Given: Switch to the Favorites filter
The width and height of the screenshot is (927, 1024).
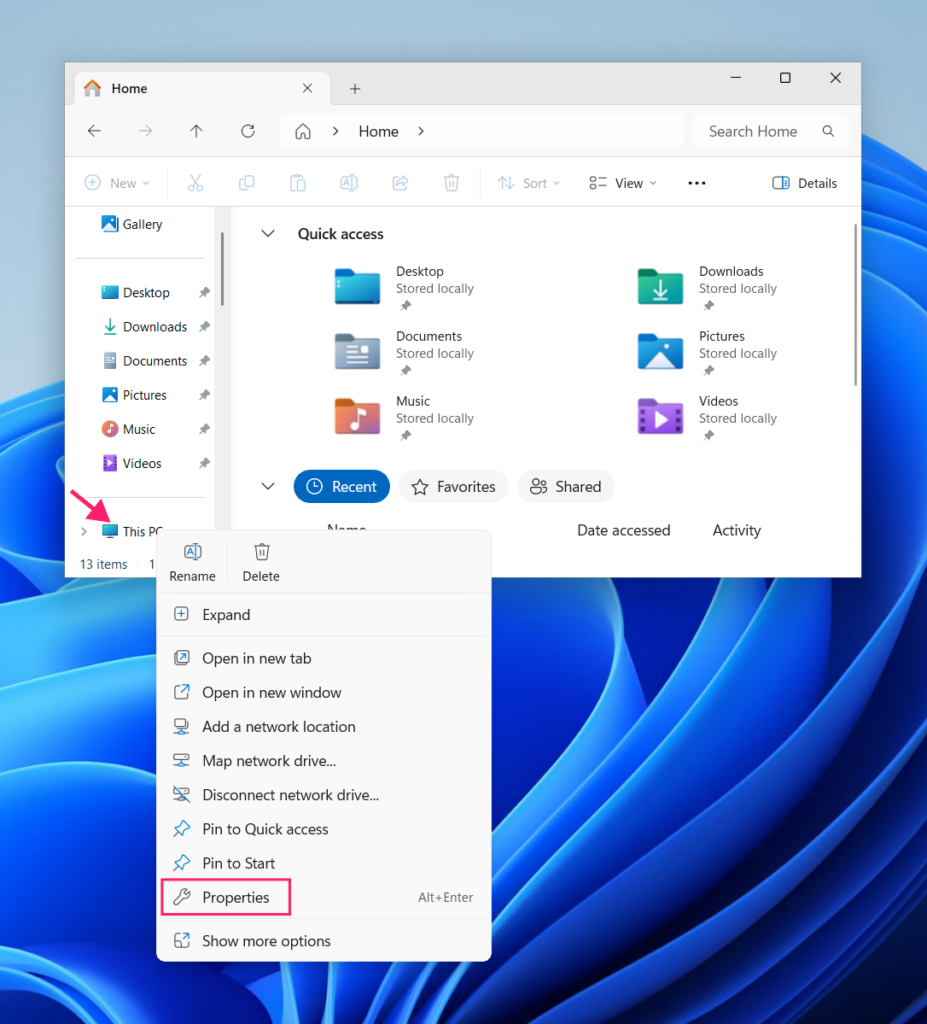Looking at the screenshot, I should [x=453, y=487].
